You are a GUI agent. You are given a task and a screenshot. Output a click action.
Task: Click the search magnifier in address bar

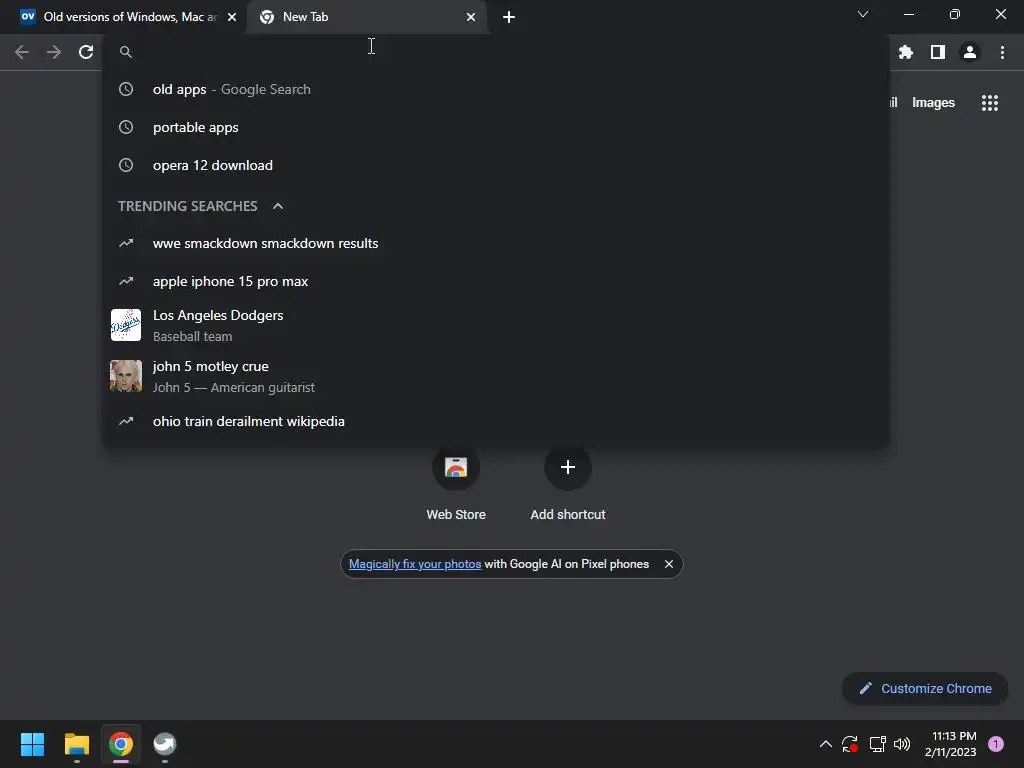tap(126, 52)
